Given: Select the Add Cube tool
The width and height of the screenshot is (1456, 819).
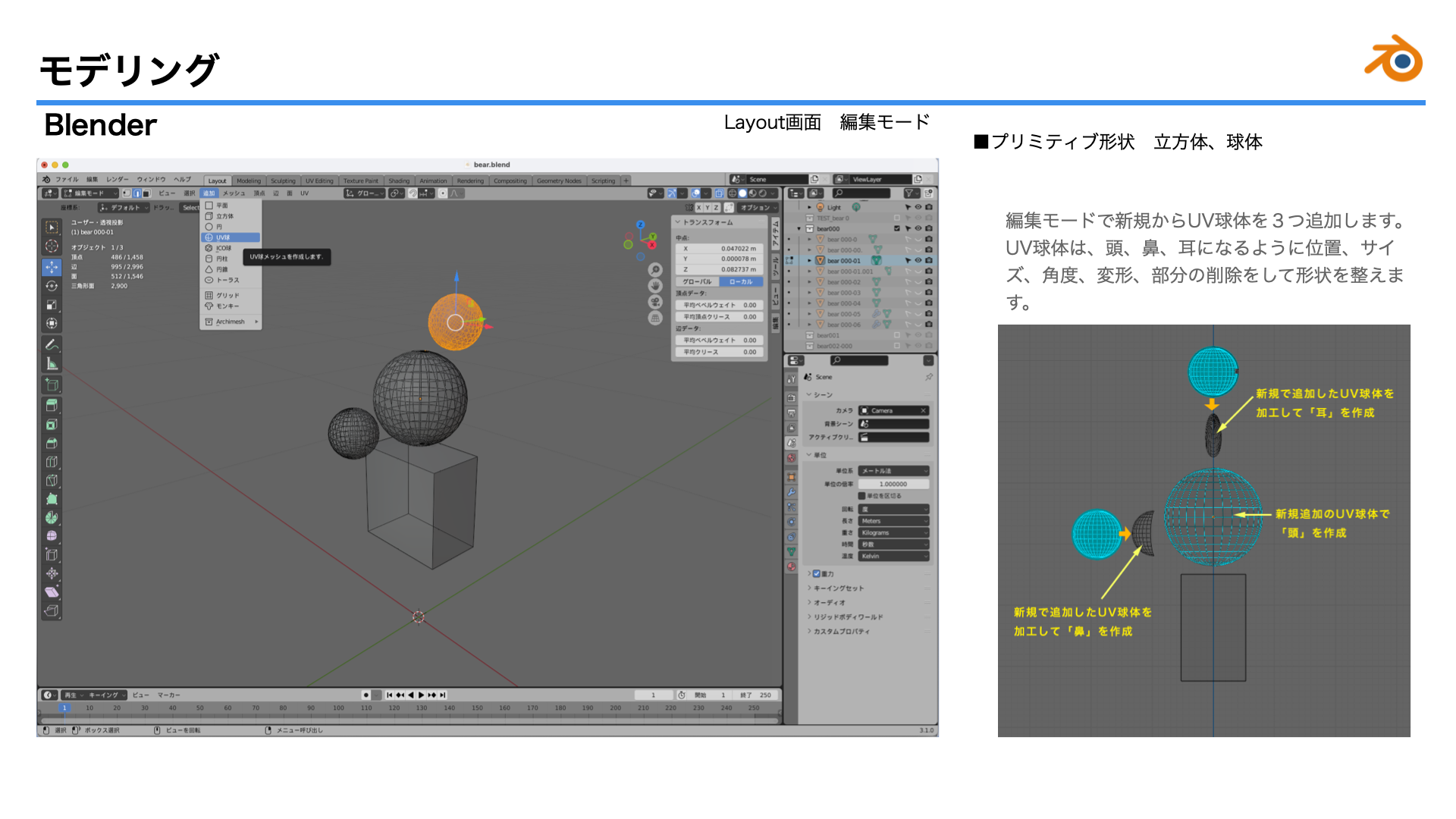Looking at the screenshot, I should click(52, 385).
